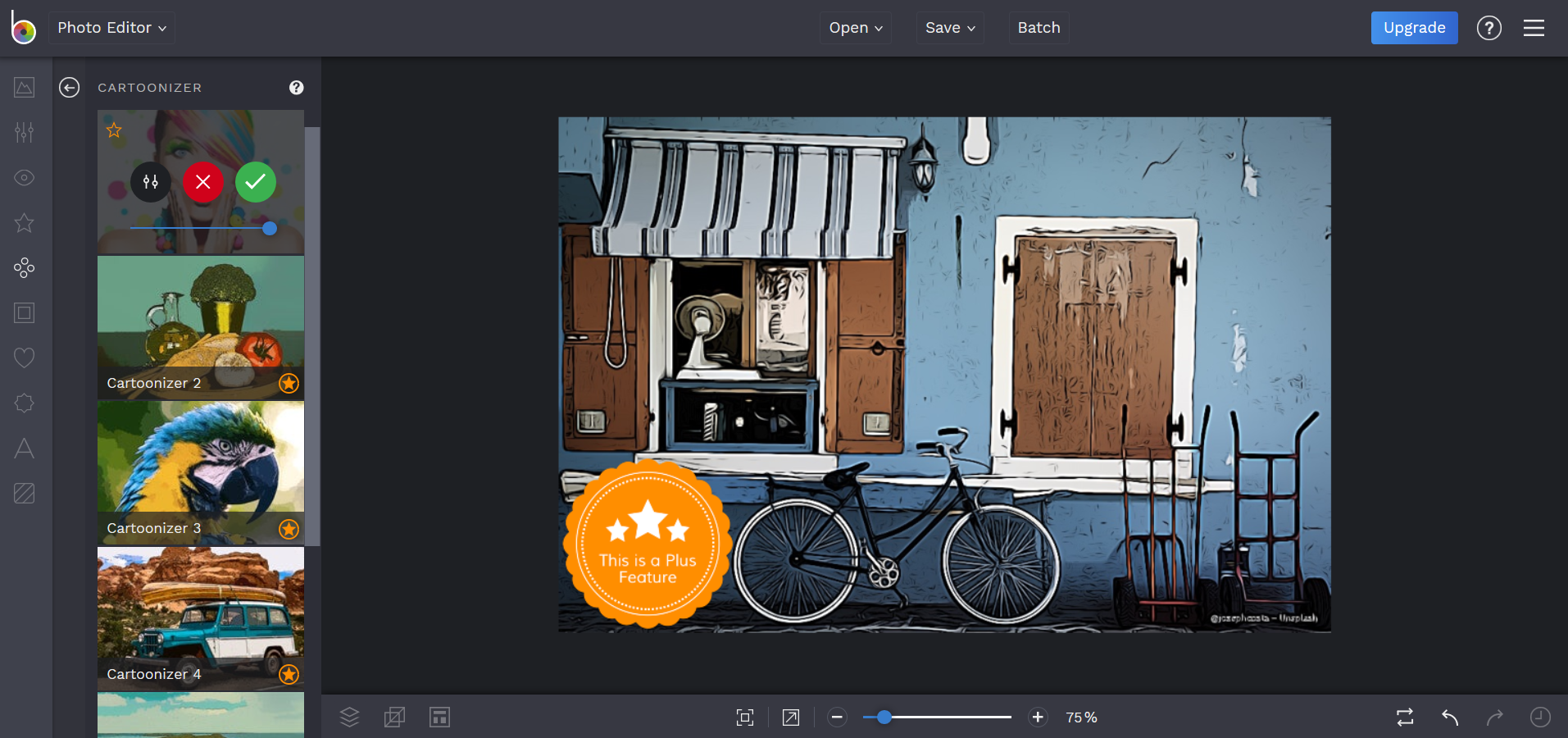
Task: Click the undo arrow
Action: [1450, 717]
